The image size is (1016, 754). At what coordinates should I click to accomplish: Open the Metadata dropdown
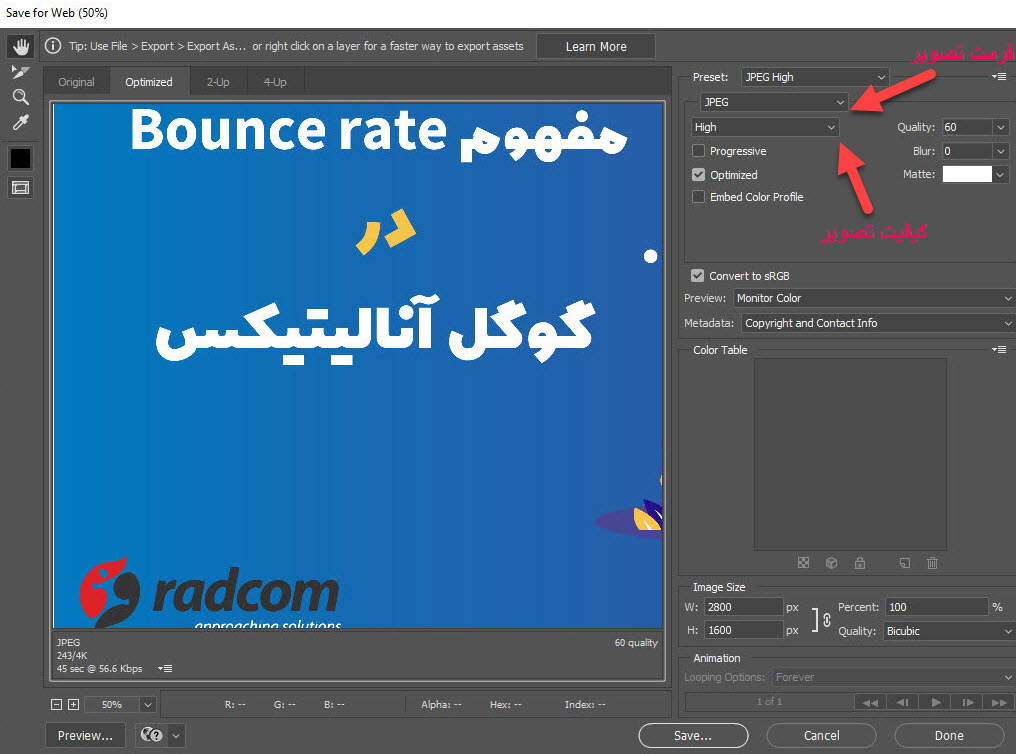(x=877, y=323)
